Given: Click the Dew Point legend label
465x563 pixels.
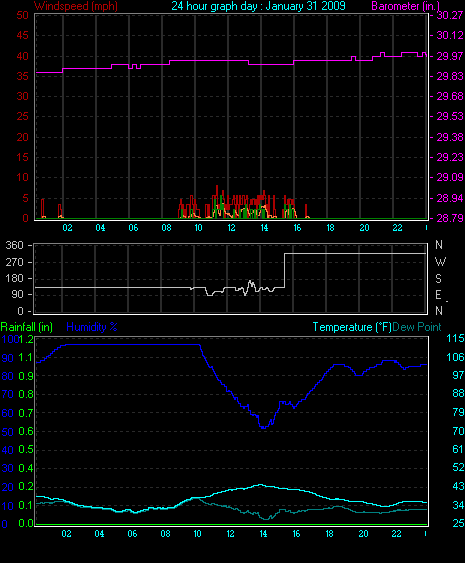Looking at the screenshot, I should [417, 327].
